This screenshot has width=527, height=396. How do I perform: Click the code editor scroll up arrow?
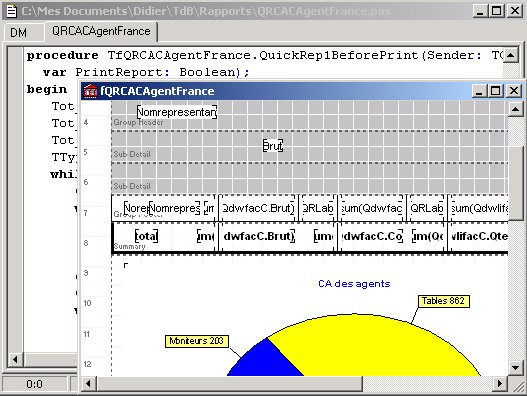(511, 55)
